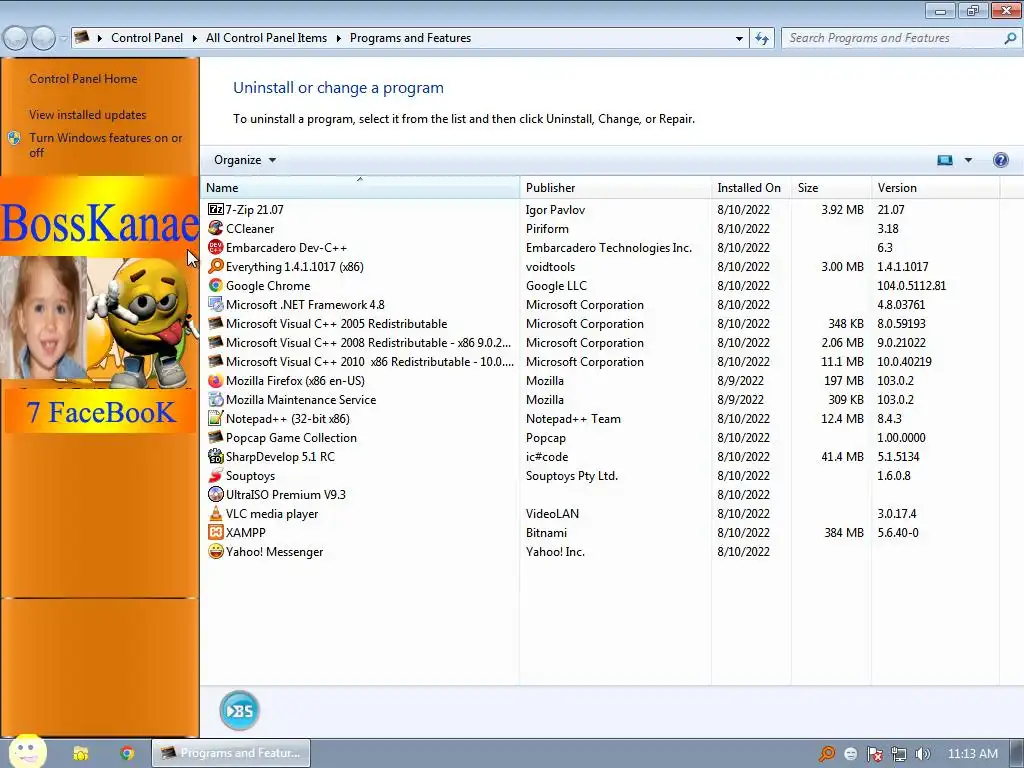Open the Organize dropdown menu
Screen dimensions: 1024x768
pyautogui.click(x=245, y=160)
